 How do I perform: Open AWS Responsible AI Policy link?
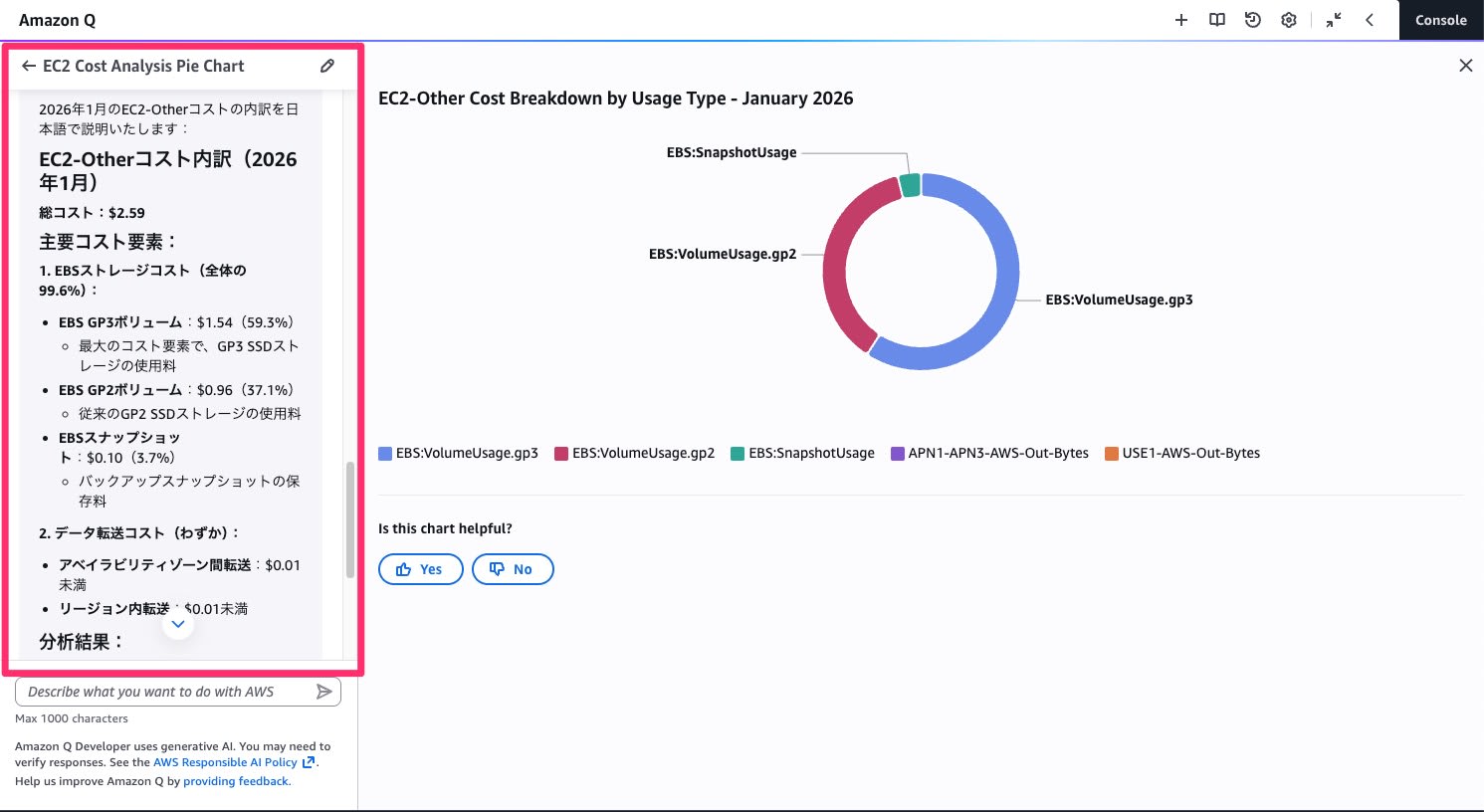pos(234,762)
